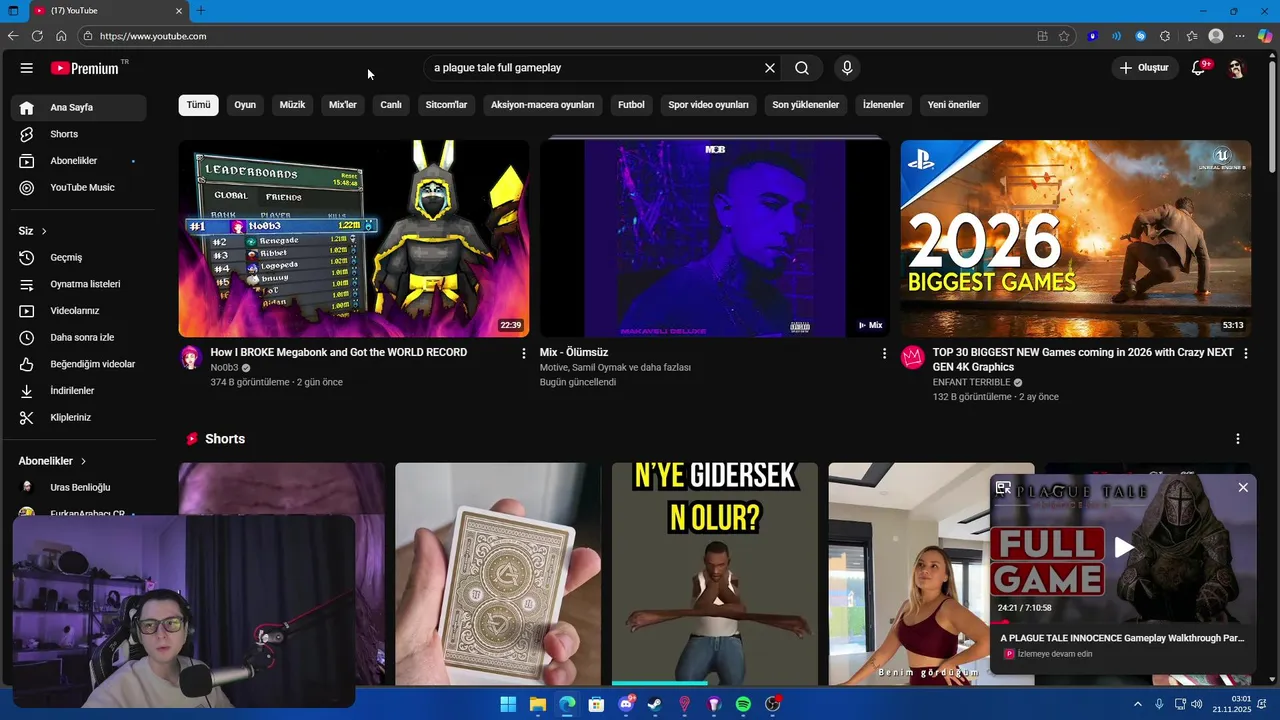Open Klipleriniz in the sidebar

tap(78, 417)
